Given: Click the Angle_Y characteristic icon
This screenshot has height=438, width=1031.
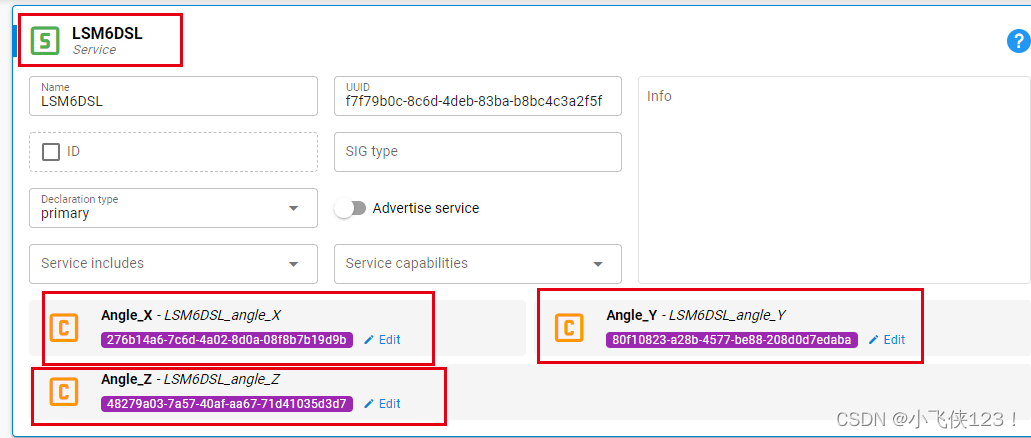Looking at the screenshot, I should [x=570, y=328].
